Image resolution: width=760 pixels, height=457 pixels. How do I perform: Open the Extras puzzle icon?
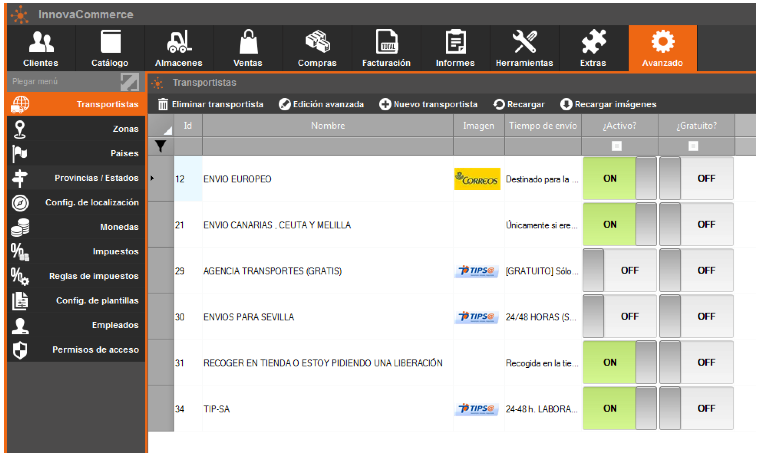click(593, 42)
